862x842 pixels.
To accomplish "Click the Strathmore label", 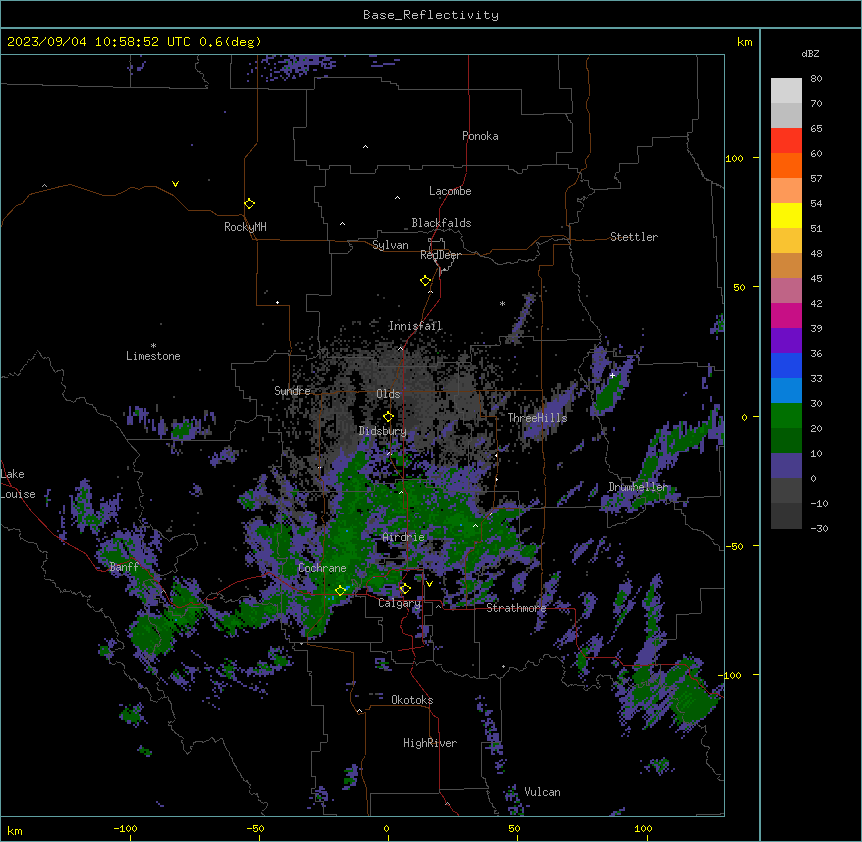I will point(516,608).
